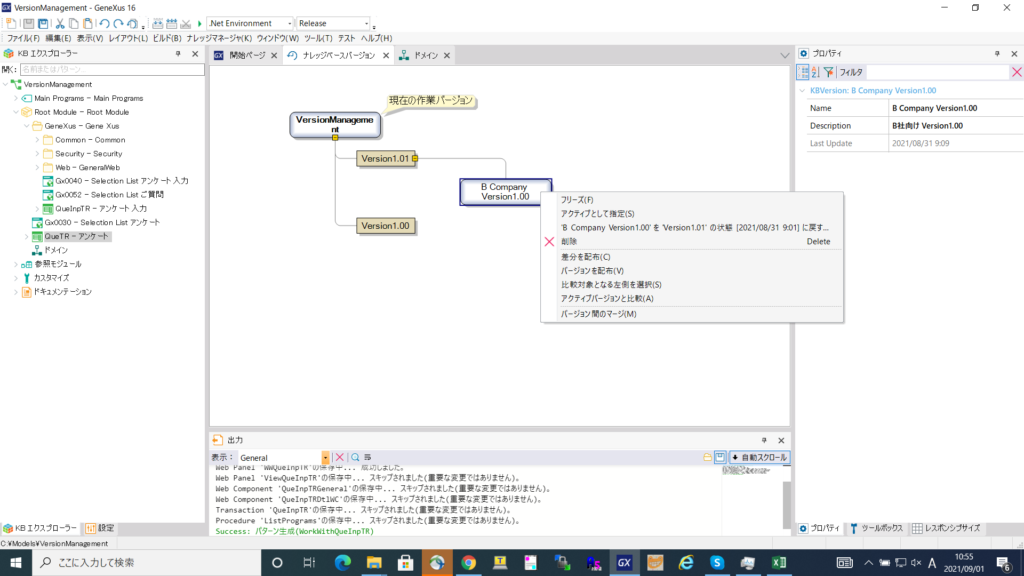Pin the KB Explorer panel

pyautogui.click(x=178, y=54)
